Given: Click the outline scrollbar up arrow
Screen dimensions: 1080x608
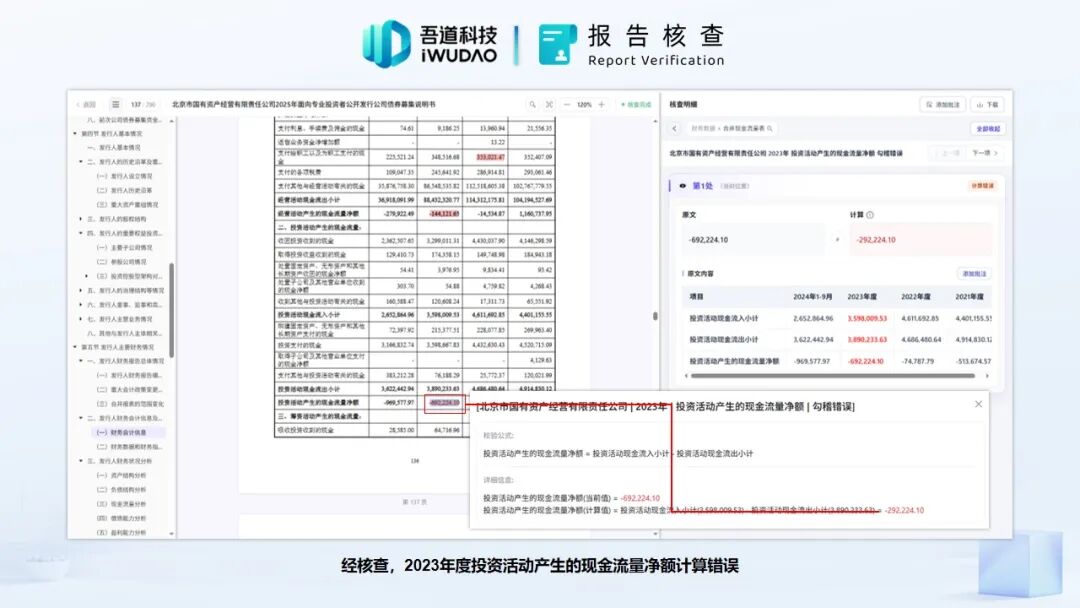Looking at the screenshot, I should tap(172, 121).
